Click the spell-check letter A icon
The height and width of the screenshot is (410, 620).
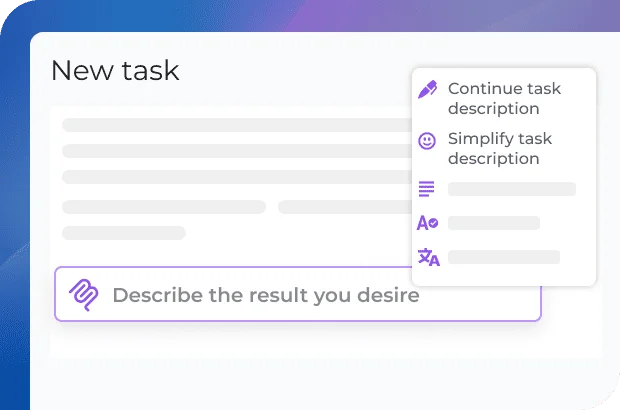click(x=427, y=223)
